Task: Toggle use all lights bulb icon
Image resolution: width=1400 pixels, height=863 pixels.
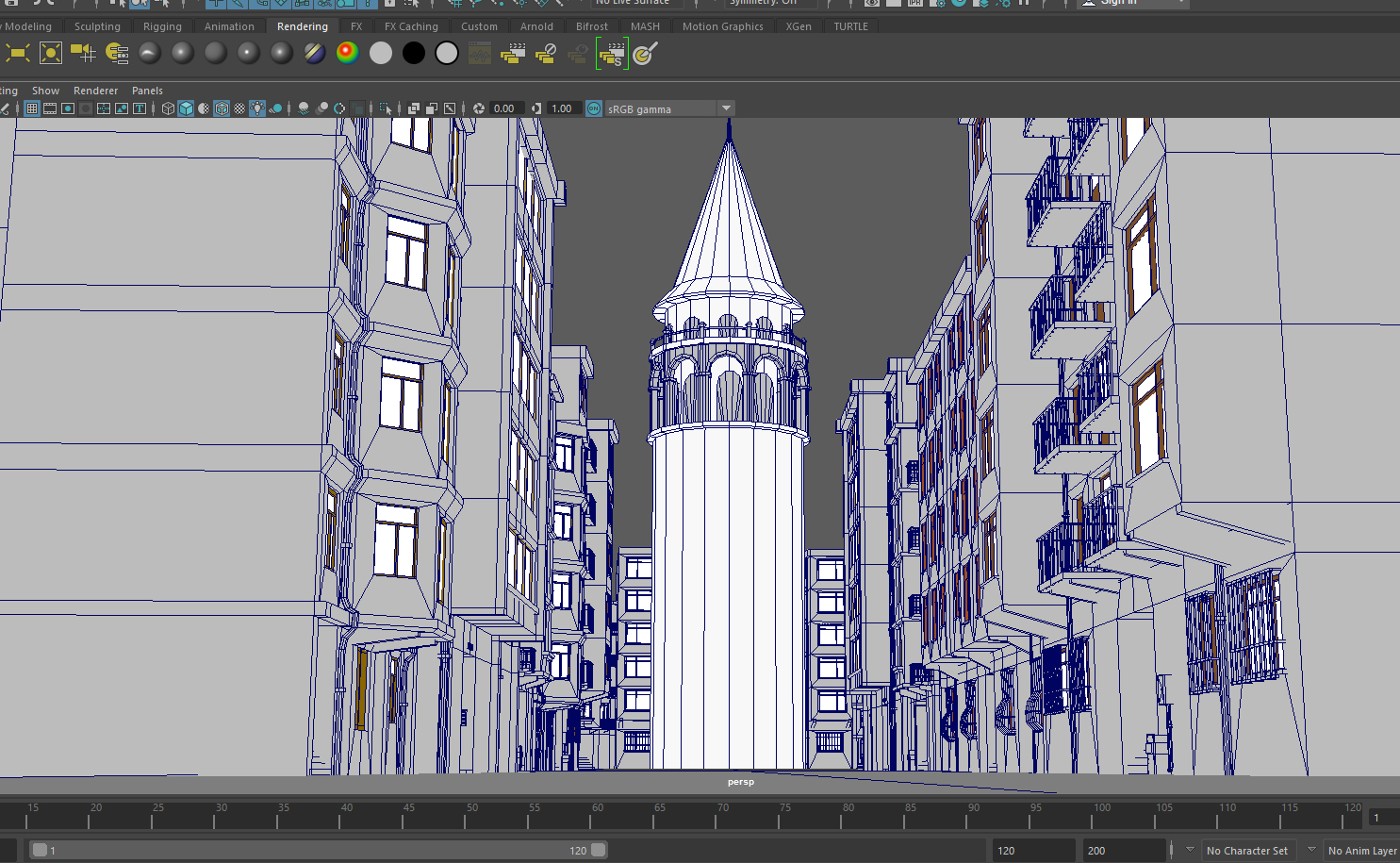Action: click(x=257, y=108)
